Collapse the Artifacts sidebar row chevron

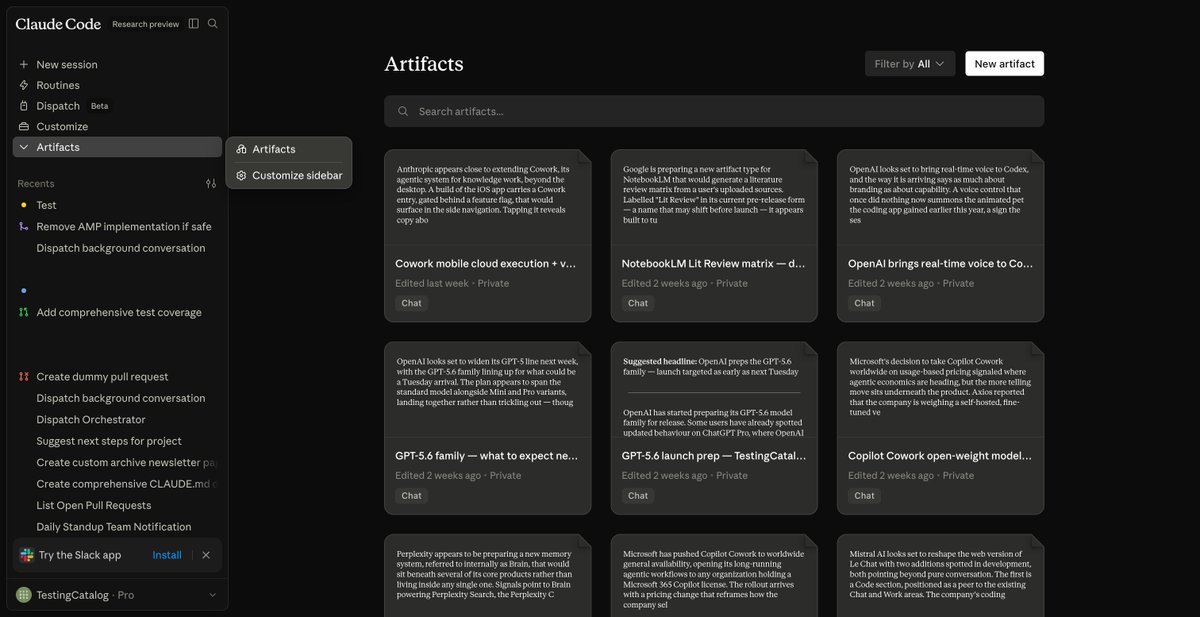coord(24,147)
